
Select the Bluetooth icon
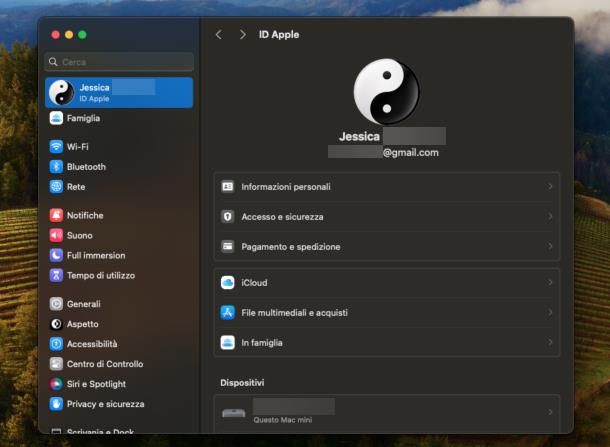click(56, 167)
